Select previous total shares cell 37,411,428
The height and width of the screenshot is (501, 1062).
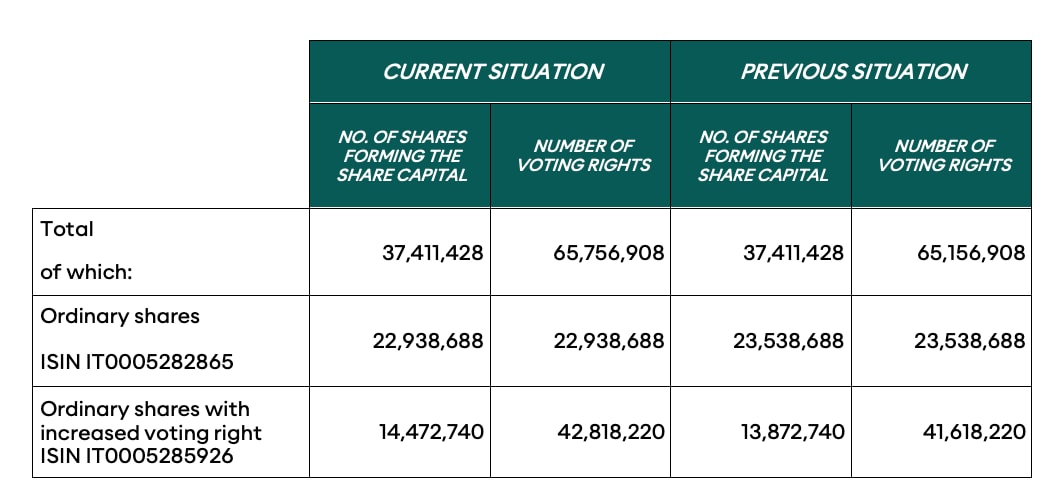click(x=792, y=253)
